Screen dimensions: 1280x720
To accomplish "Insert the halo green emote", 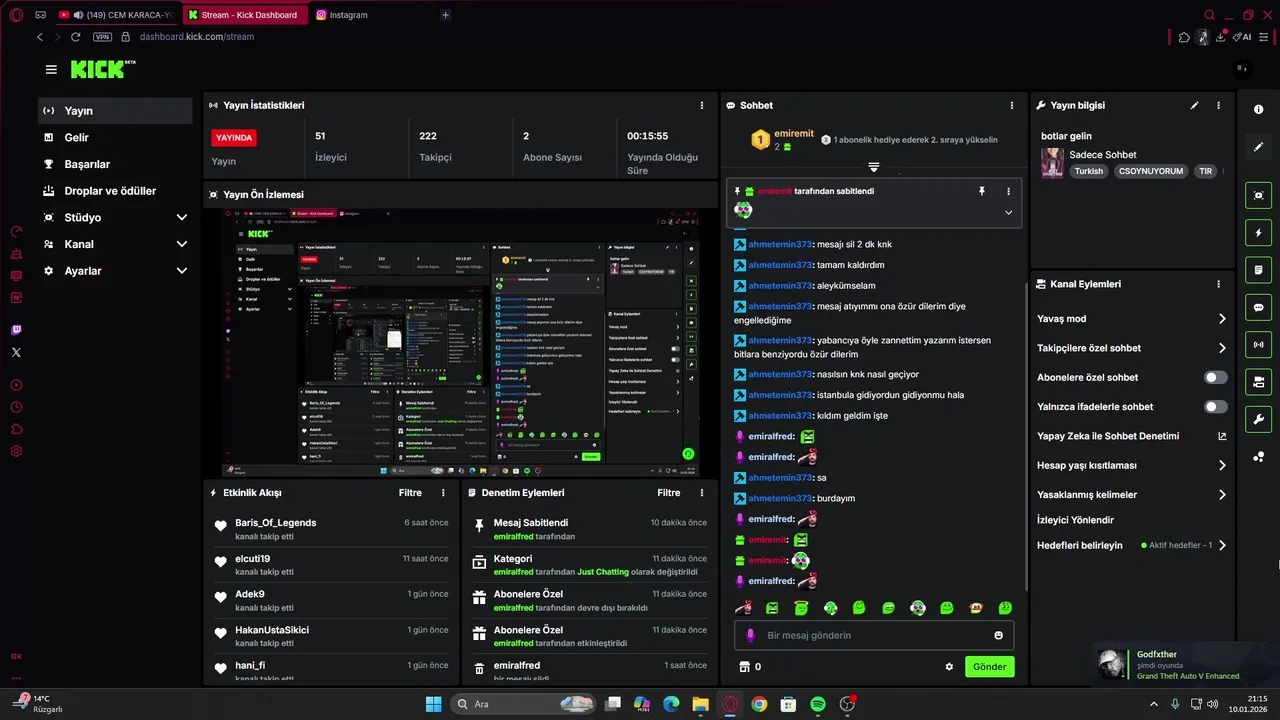I will tap(801, 607).
